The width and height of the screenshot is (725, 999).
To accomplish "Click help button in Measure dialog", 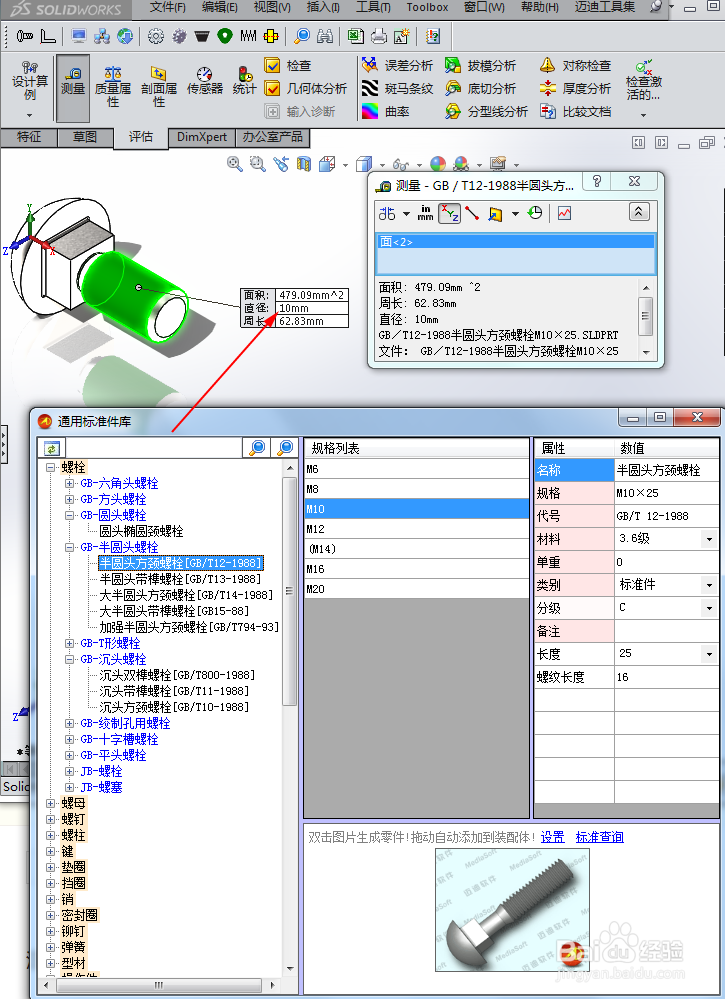I will (x=596, y=181).
